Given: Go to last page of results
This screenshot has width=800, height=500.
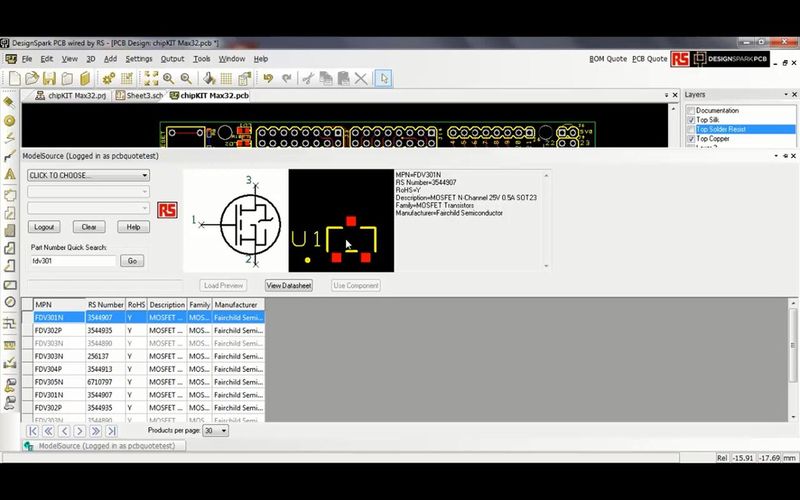Looking at the screenshot, I should [111, 431].
